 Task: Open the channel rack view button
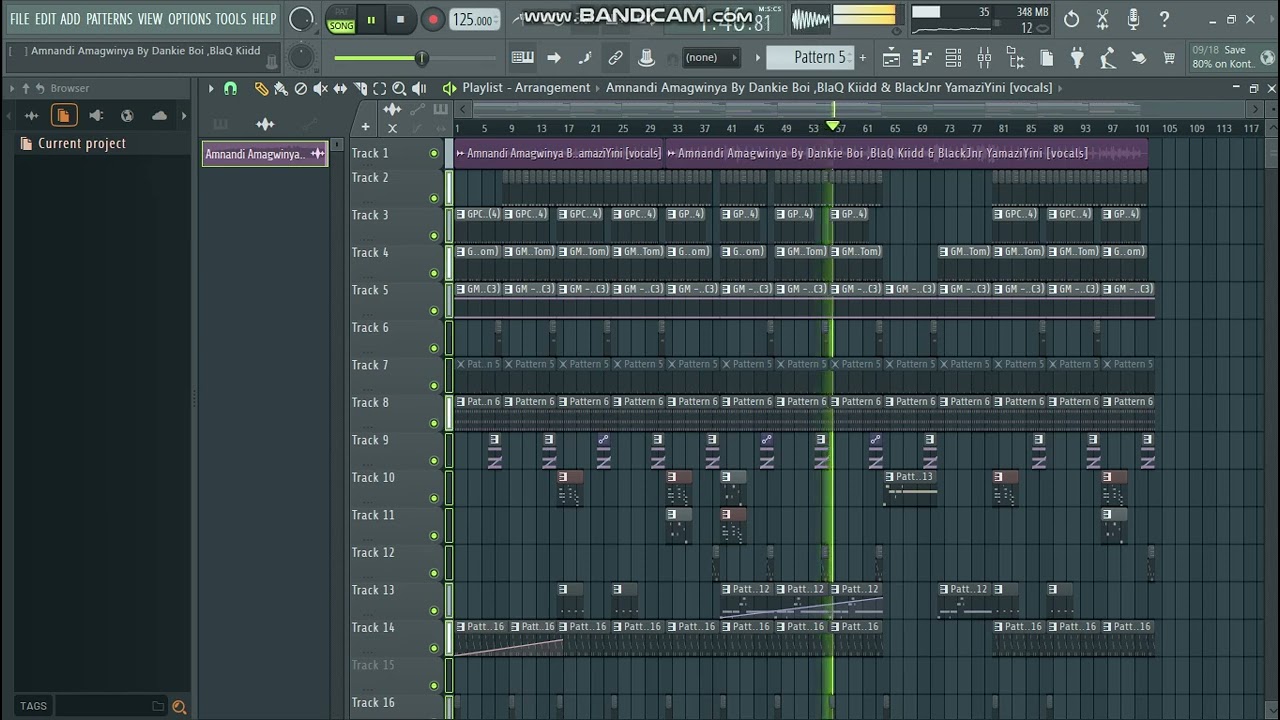click(x=953, y=58)
